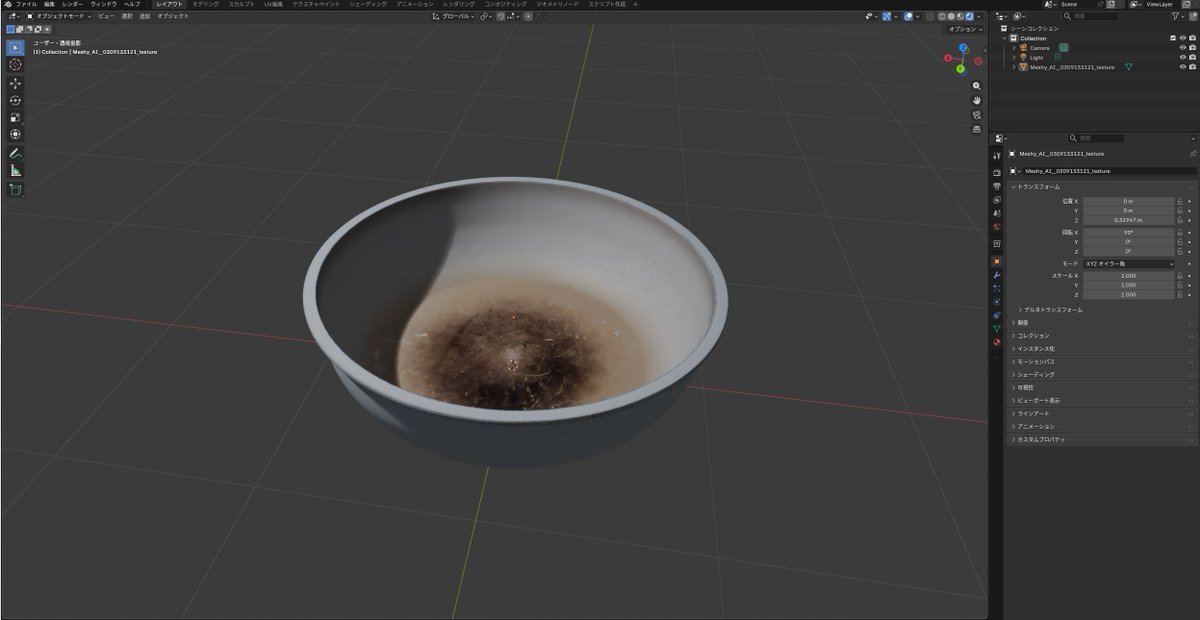Image resolution: width=1200 pixels, height=620 pixels.
Task: Open the viewport Object menu
Action: click(x=173, y=16)
